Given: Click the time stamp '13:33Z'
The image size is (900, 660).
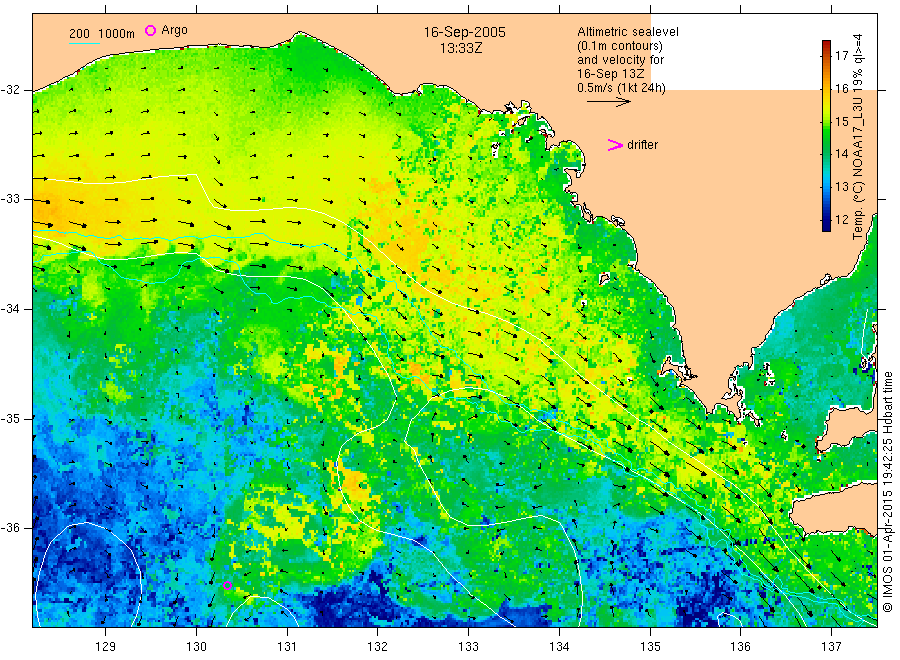Looking at the screenshot, I should pos(461,49).
